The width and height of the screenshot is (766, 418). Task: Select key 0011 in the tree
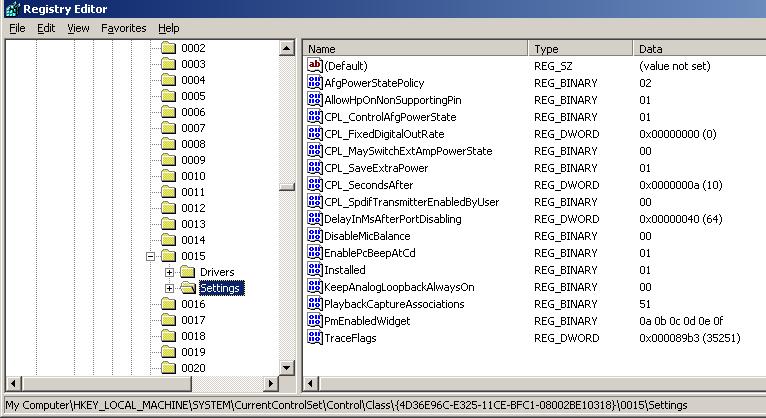point(193,192)
